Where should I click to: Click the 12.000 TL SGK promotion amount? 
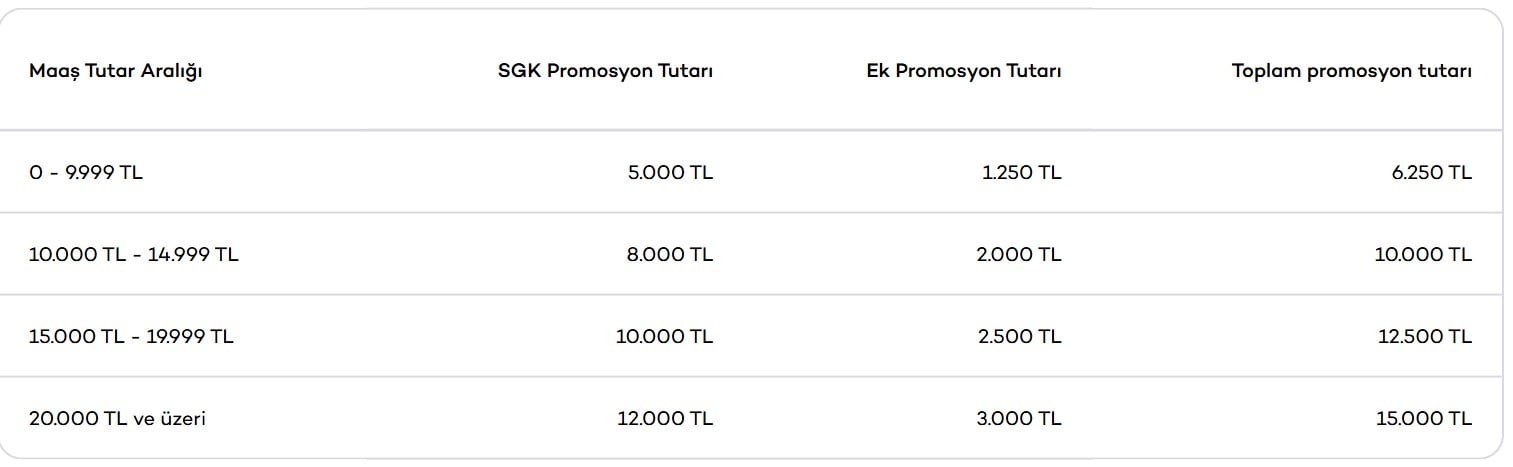(665, 418)
